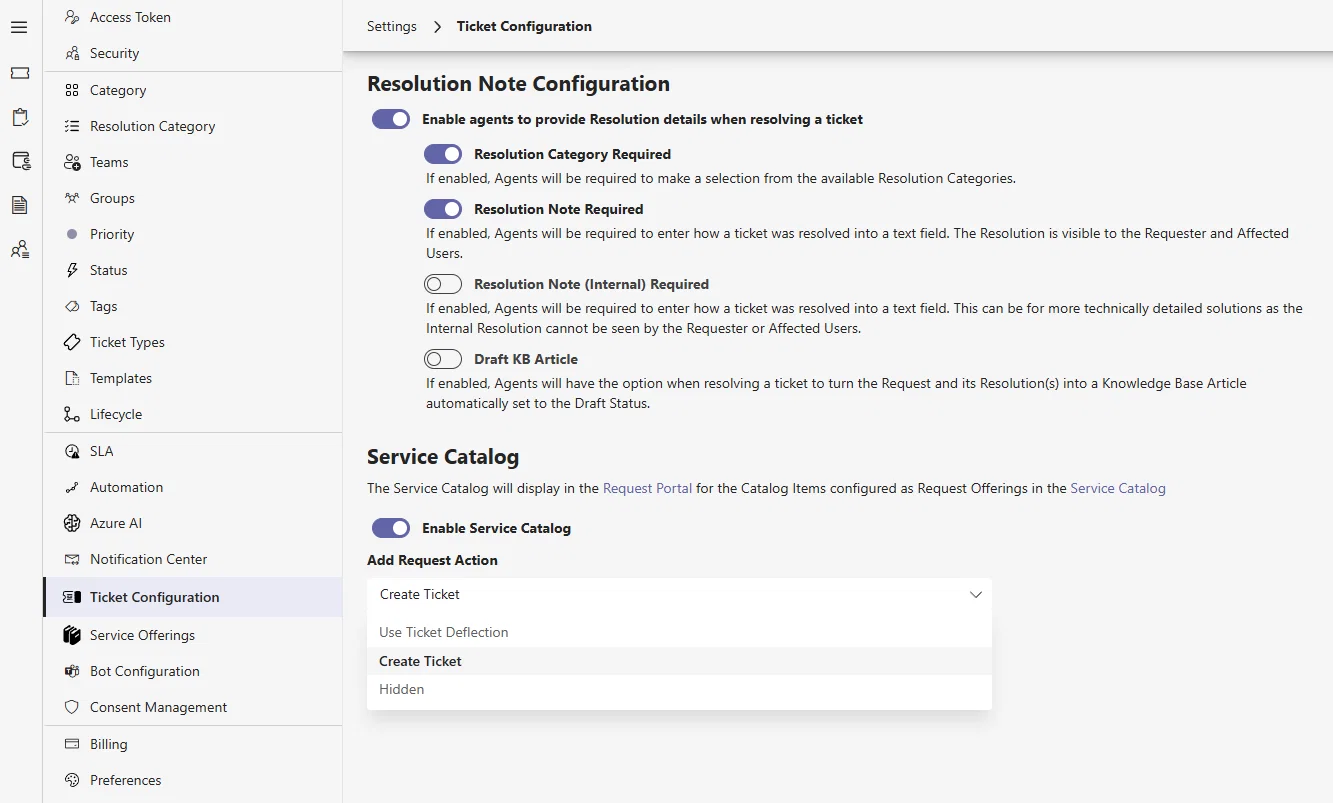The image size is (1333, 803).
Task: Select Create Ticket option in list
Action: point(679,661)
